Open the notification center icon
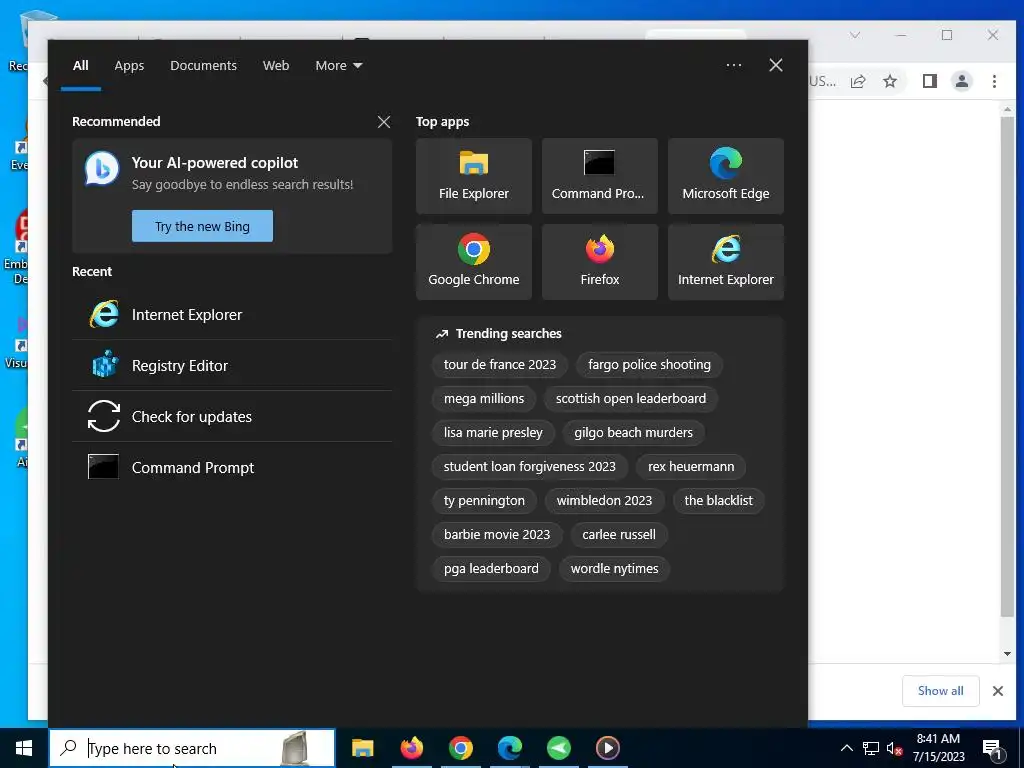1024x768 pixels. [993, 748]
